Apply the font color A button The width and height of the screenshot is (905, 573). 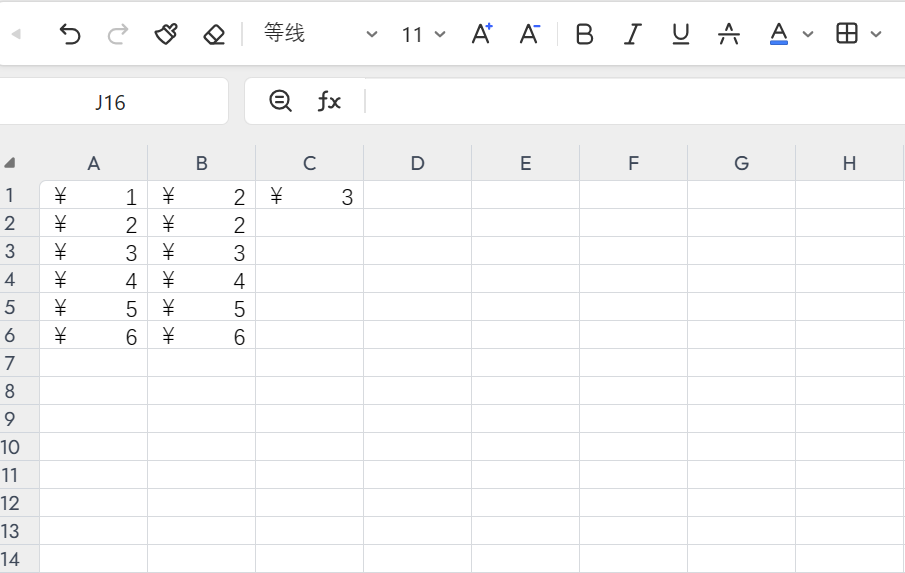[x=779, y=34]
